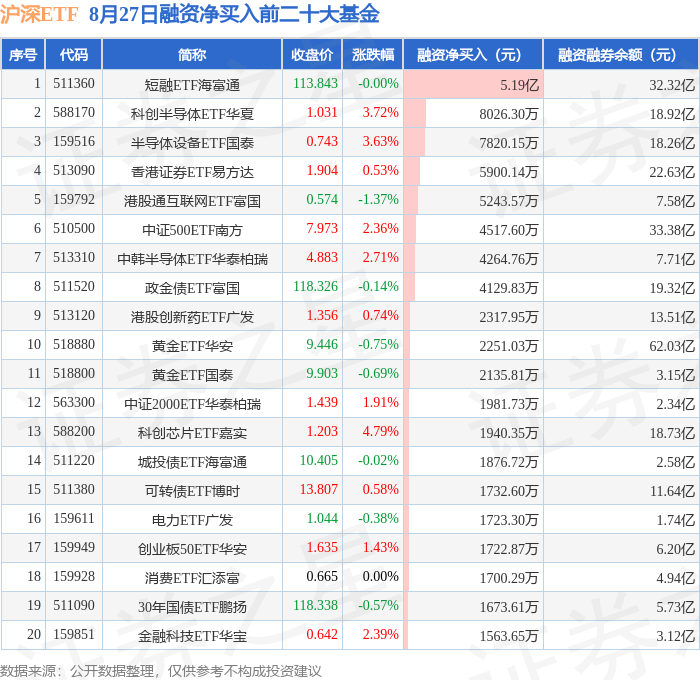The width and height of the screenshot is (700, 680).
Task: Click the 序号 column header
Action: (23, 55)
